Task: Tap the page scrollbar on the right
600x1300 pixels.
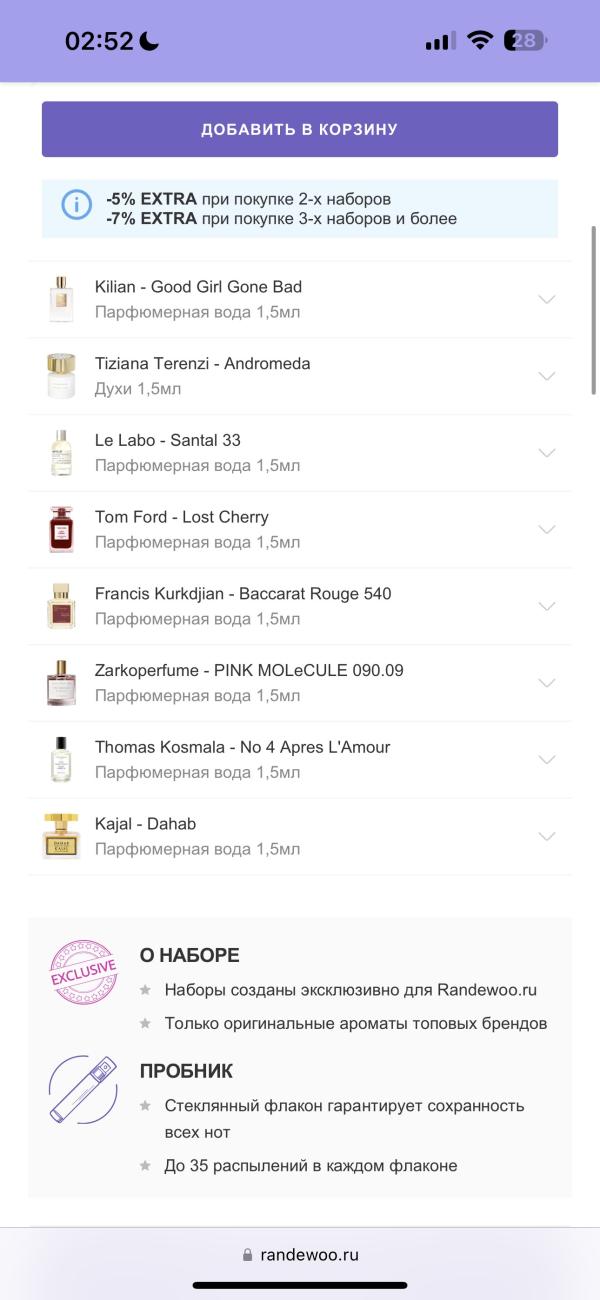Action: pyautogui.click(x=594, y=310)
